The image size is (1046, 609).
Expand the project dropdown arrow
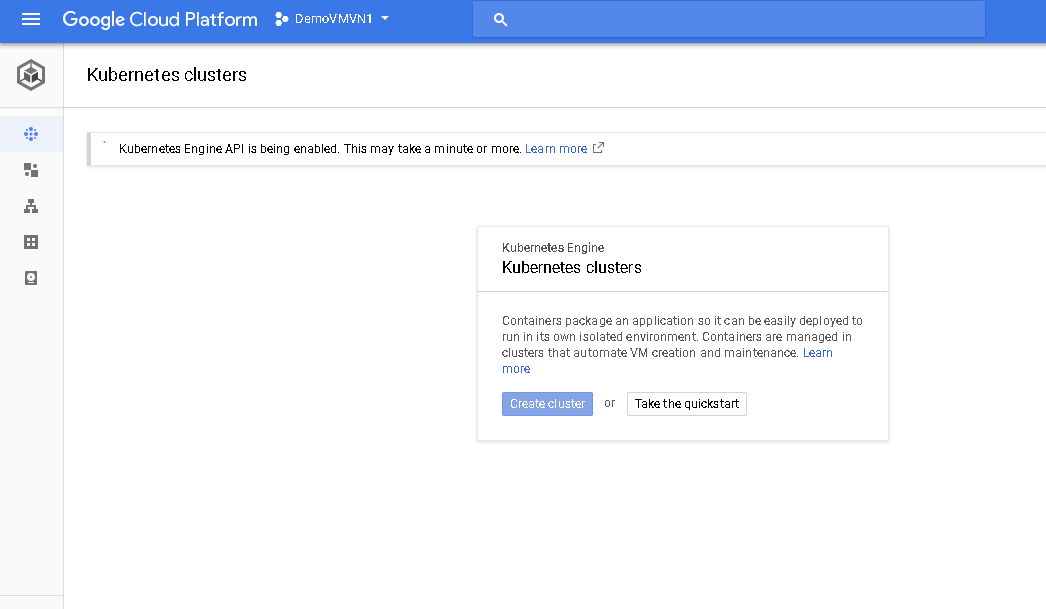pos(385,19)
